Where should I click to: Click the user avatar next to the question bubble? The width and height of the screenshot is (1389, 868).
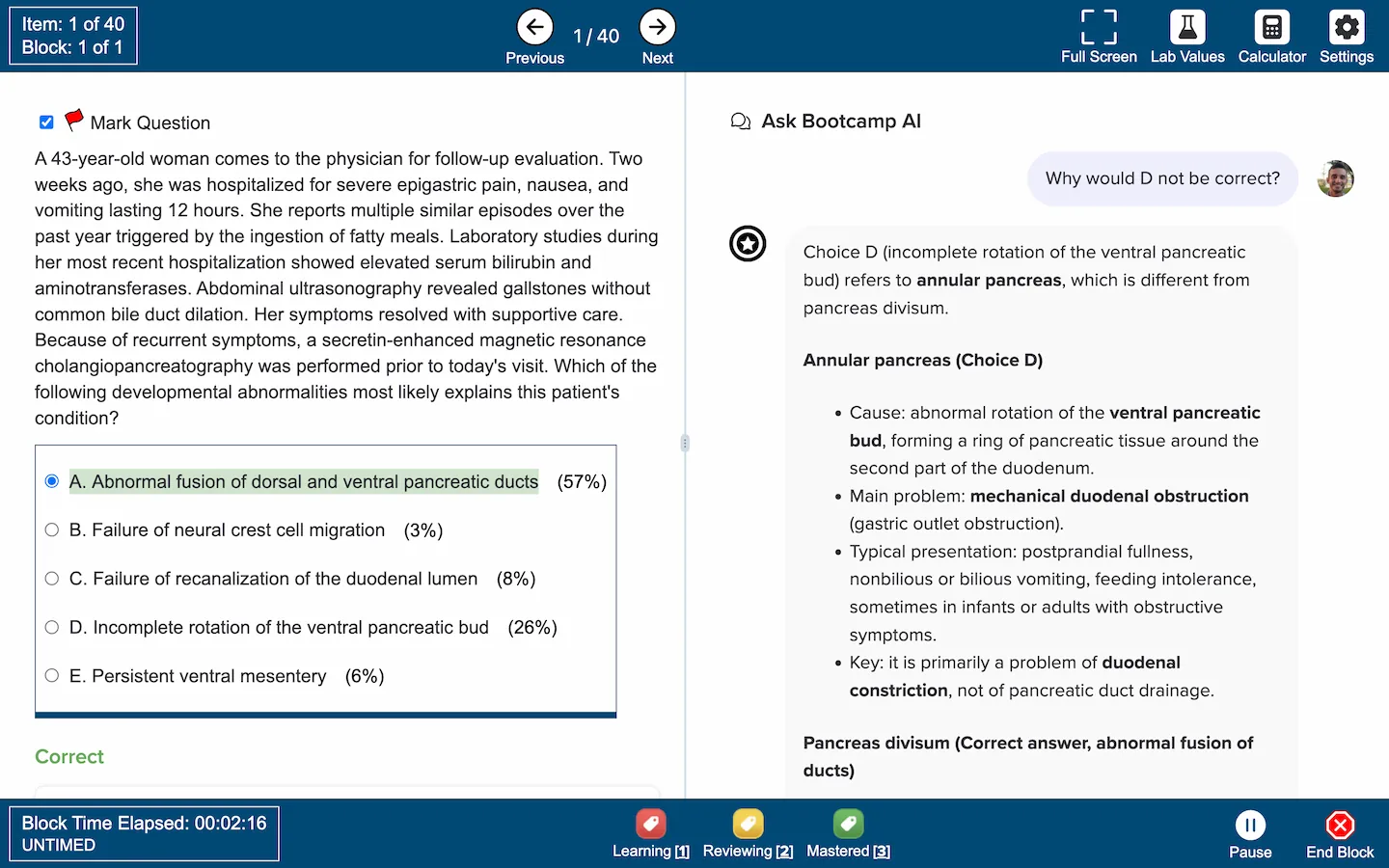[x=1335, y=178]
